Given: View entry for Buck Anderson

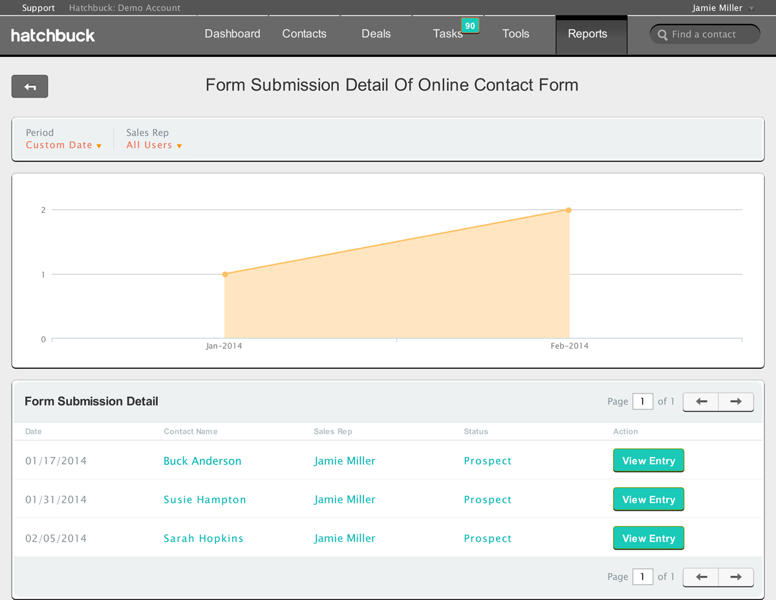Looking at the screenshot, I should [x=648, y=461].
